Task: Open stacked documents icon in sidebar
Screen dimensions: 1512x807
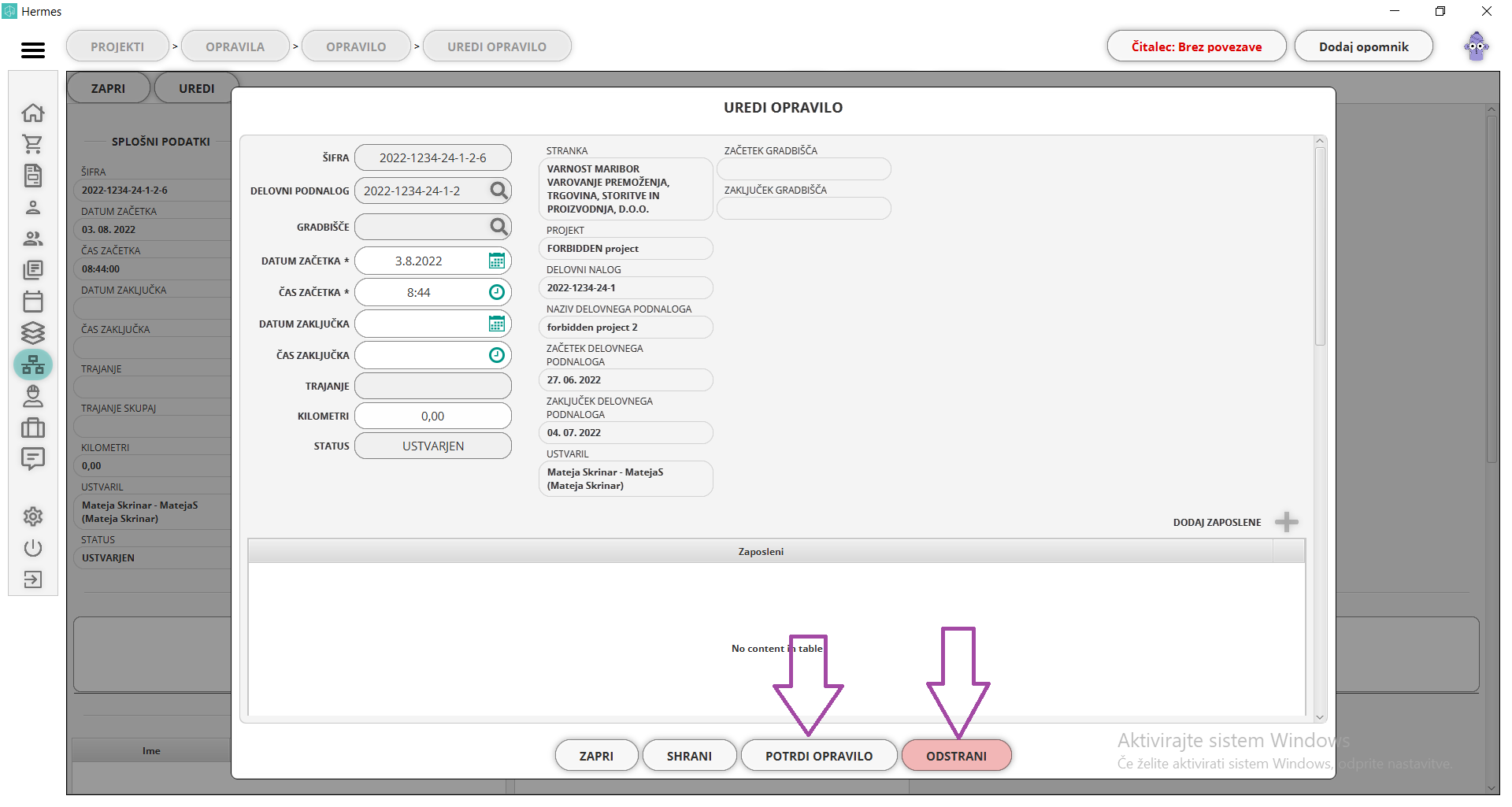Action: 33,270
